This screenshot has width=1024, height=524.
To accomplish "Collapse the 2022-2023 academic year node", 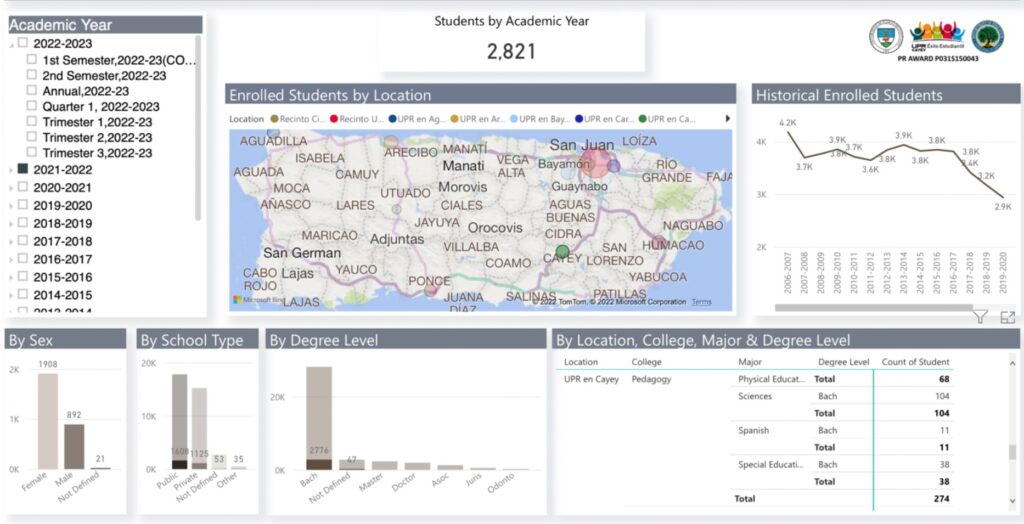I will [x=11, y=44].
